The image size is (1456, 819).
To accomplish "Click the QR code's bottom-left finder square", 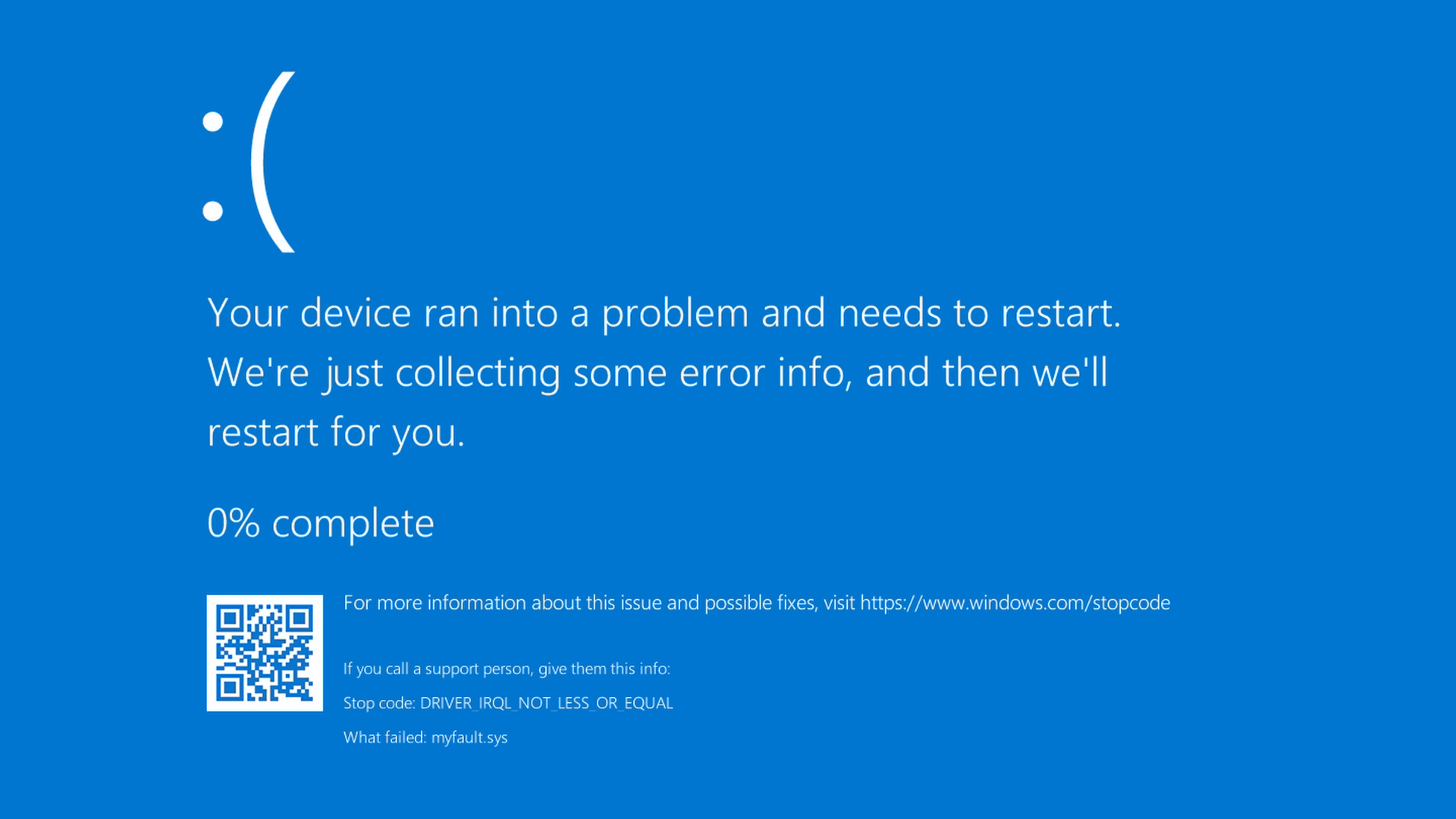I will [x=229, y=688].
